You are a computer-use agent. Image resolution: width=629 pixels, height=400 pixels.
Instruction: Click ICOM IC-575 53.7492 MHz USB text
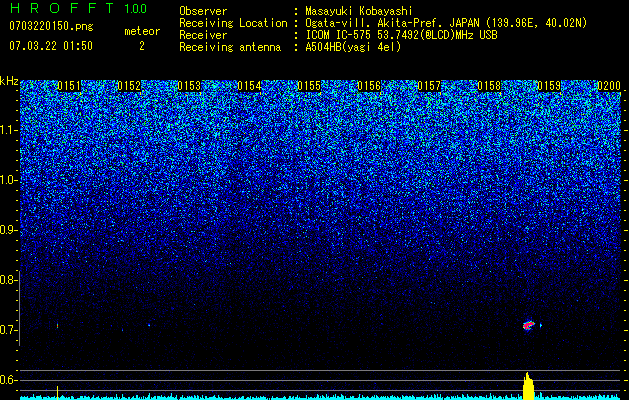[401, 35]
